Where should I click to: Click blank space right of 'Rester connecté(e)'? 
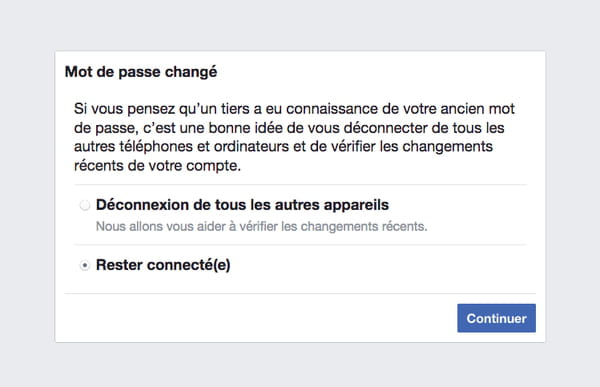click(379, 265)
